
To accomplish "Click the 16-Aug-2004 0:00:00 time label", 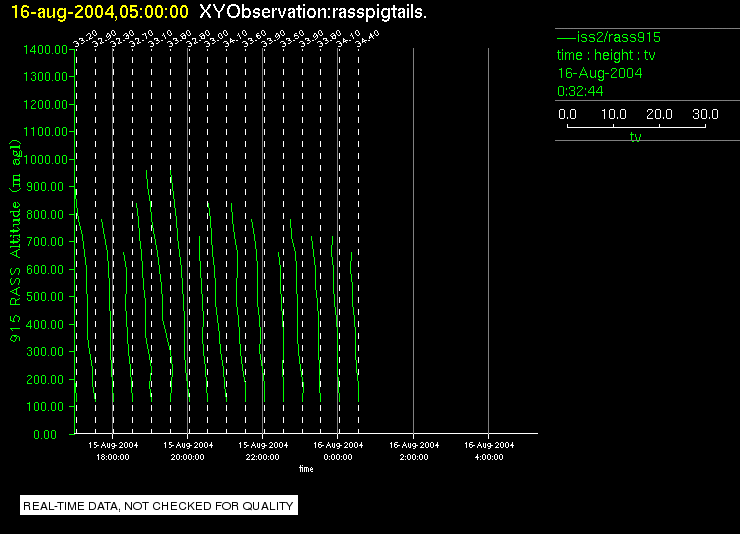I will tap(338, 451).
